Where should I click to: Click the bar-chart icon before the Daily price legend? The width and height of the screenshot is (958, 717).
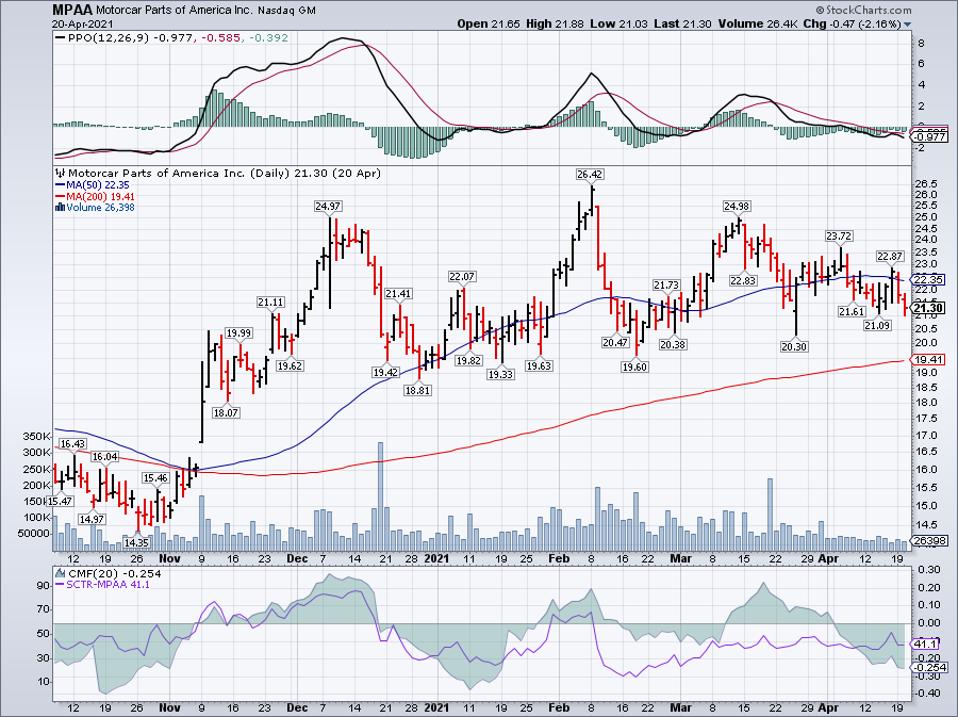click(60, 173)
